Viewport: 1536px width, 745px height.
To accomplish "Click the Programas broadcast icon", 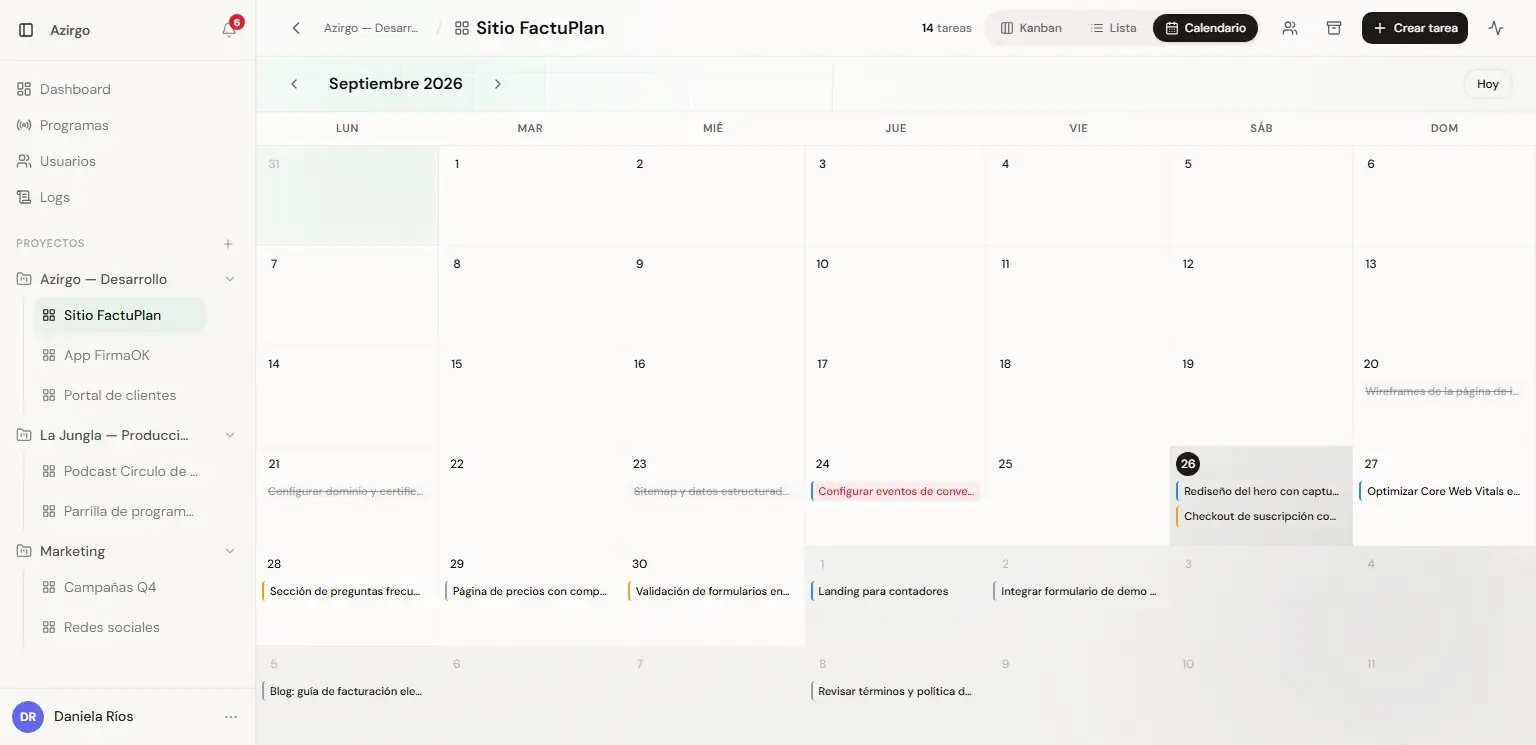I will [x=24, y=125].
